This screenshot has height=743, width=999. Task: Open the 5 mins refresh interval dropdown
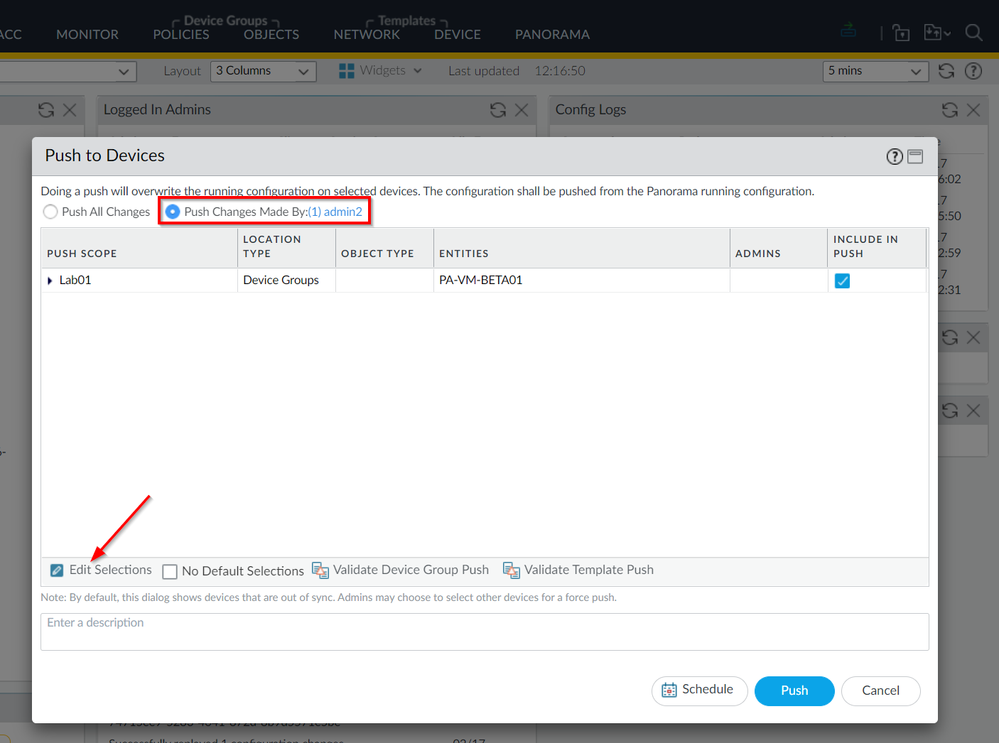point(875,71)
